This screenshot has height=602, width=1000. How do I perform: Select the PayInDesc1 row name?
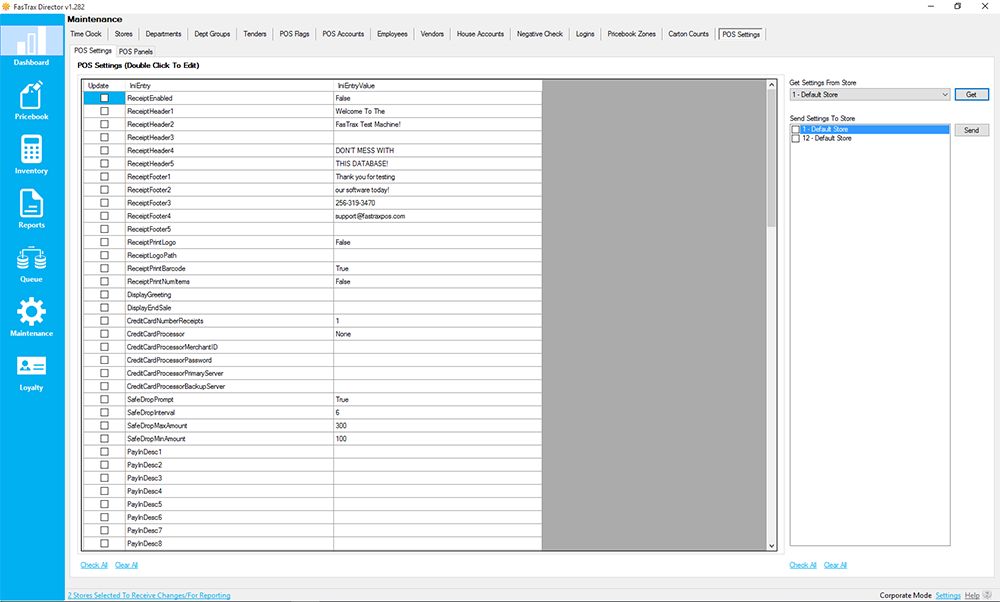[229, 452]
